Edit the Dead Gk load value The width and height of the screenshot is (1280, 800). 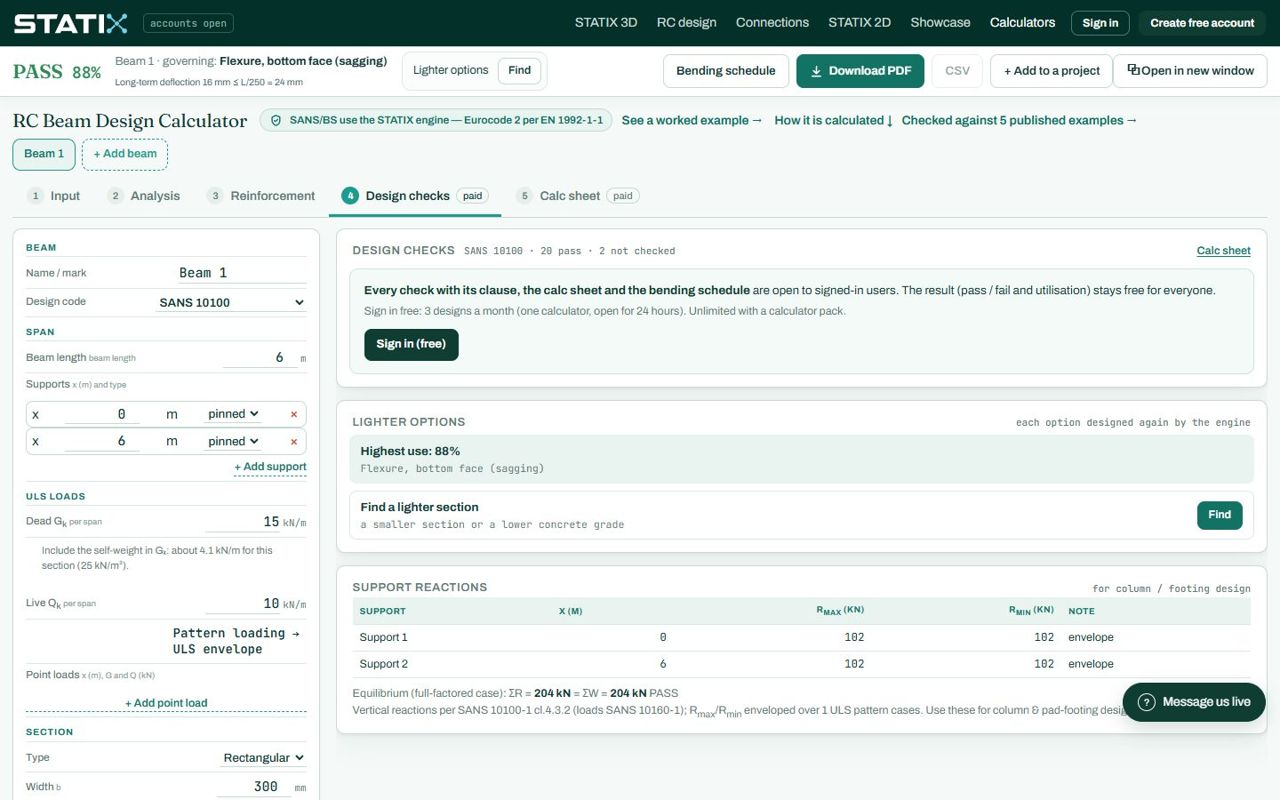pyautogui.click(x=244, y=521)
